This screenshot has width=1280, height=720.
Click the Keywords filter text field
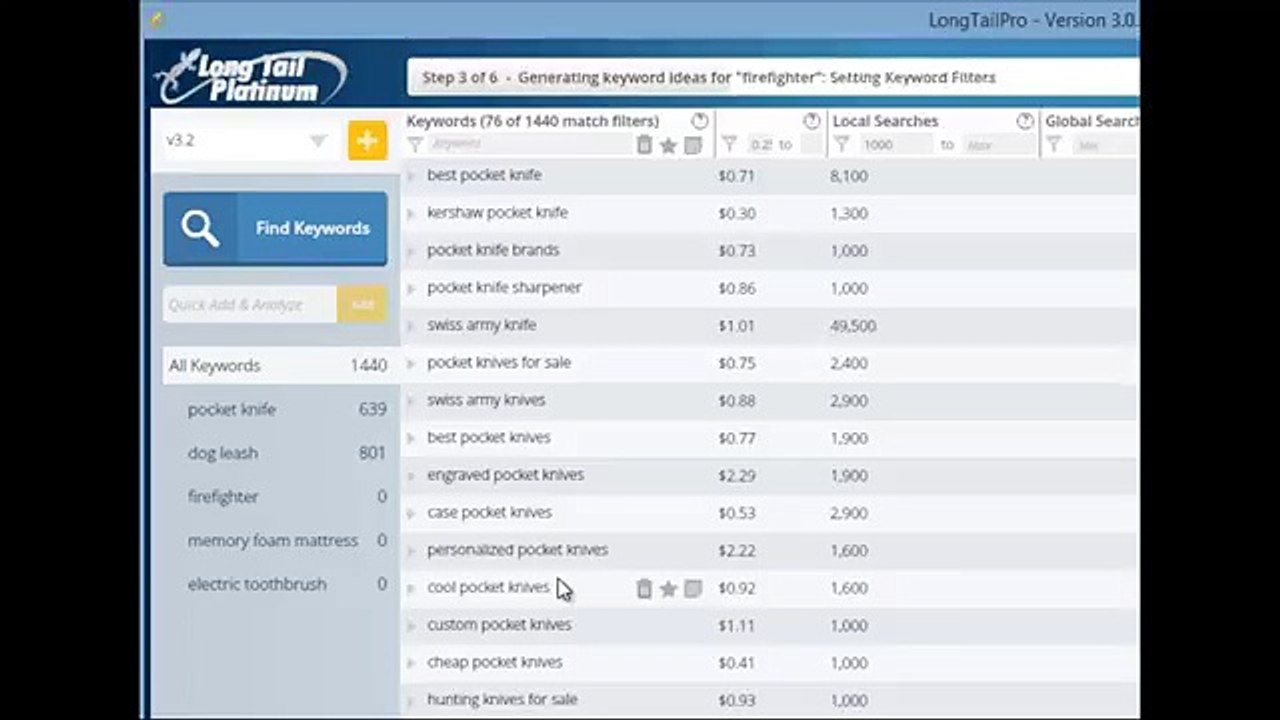point(530,145)
